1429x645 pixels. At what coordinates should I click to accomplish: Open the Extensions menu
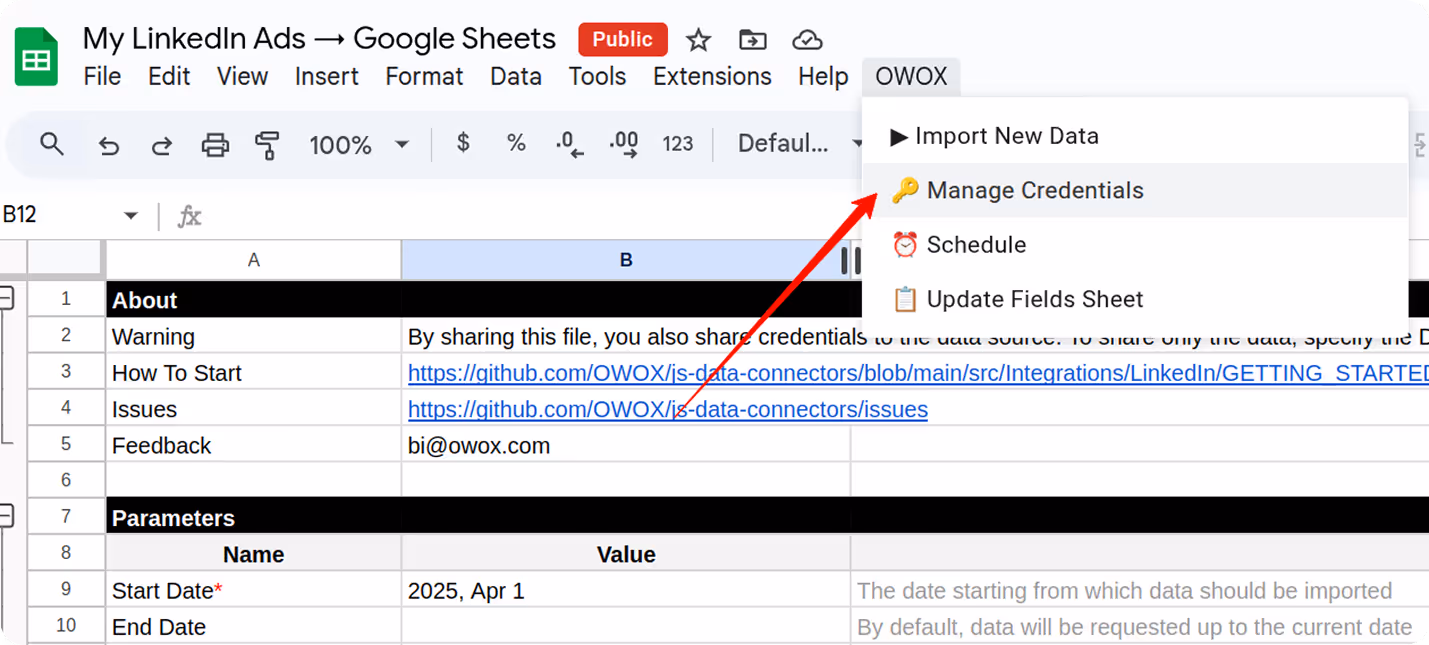pos(712,76)
